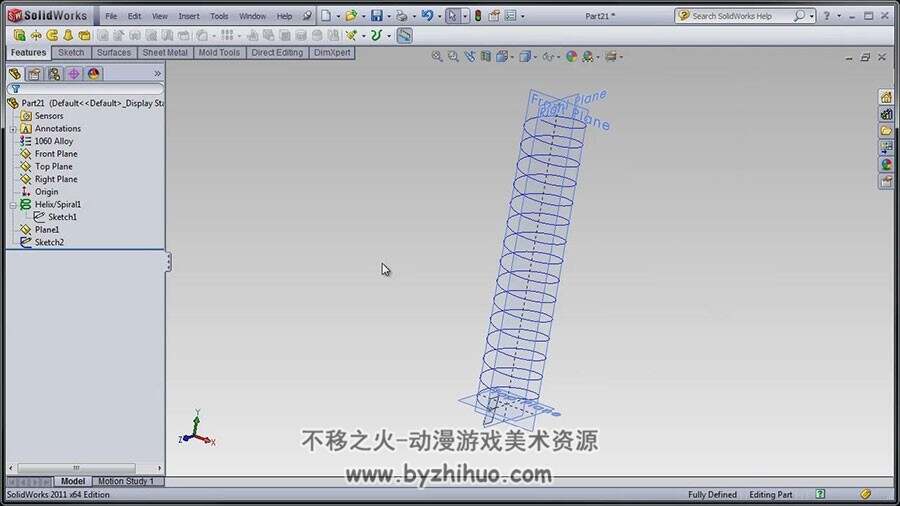Click the Zoom to Fit icon
The width and height of the screenshot is (900, 506).
tap(437, 56)
